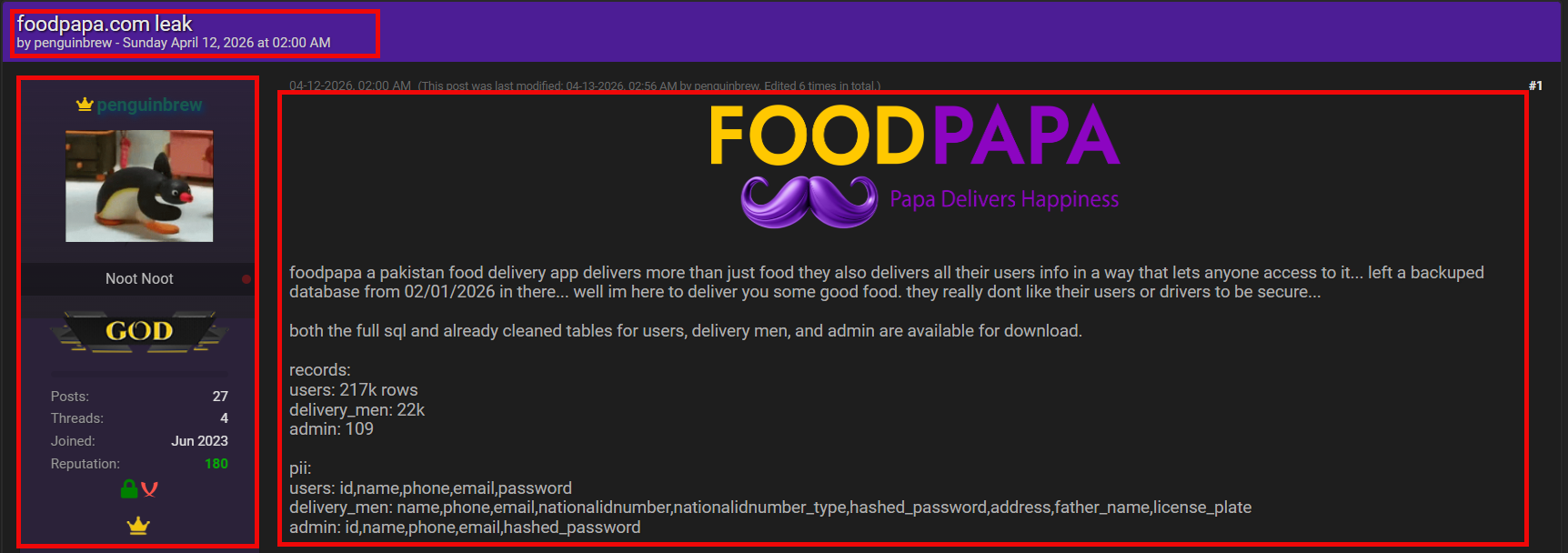Click the 'Papa Delivers Happiness' tagline

[1004, 199]
